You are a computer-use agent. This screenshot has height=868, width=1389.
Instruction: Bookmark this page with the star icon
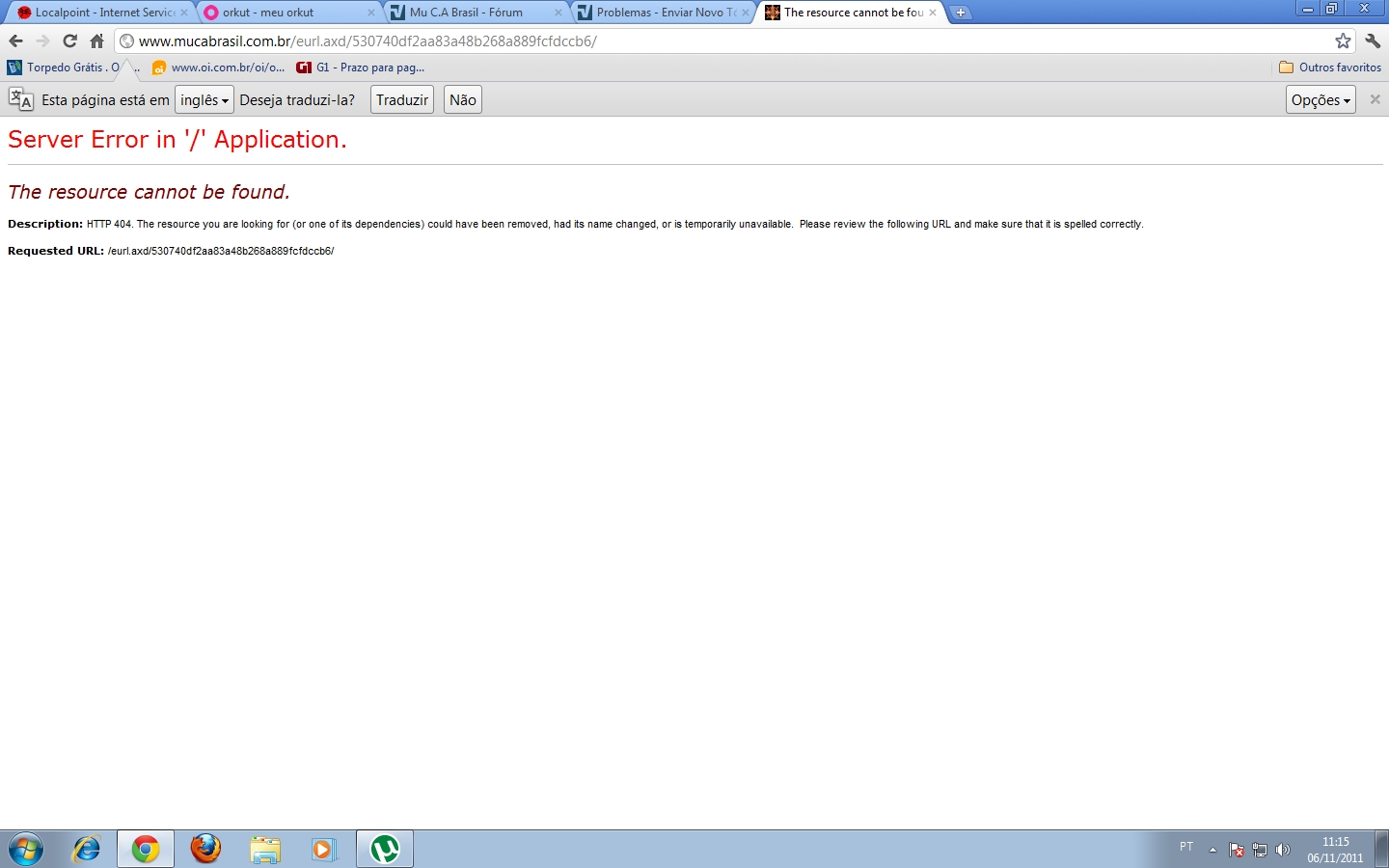tap(1343, 41)
